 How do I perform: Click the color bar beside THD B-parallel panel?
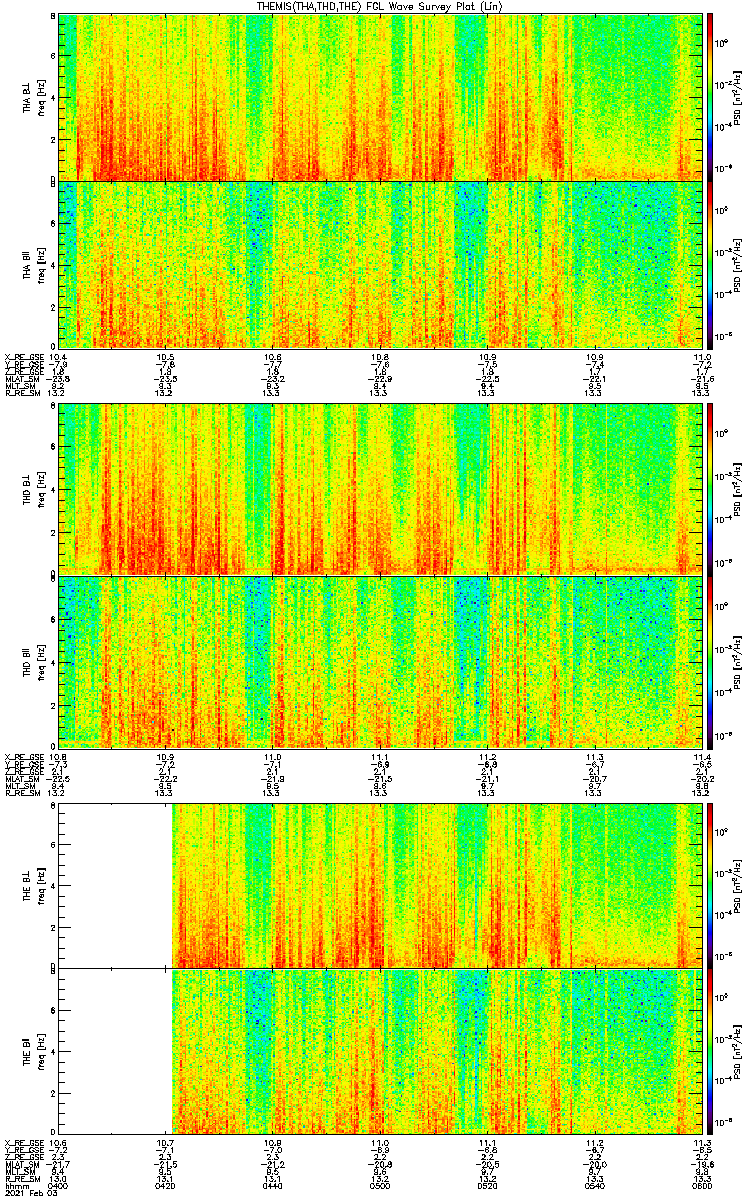click(710, 661)
